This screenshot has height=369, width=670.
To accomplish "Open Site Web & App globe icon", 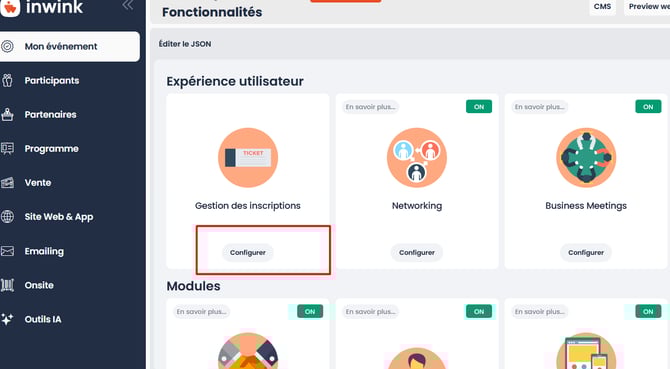I will pyautogui.click(x=7, y=217).
